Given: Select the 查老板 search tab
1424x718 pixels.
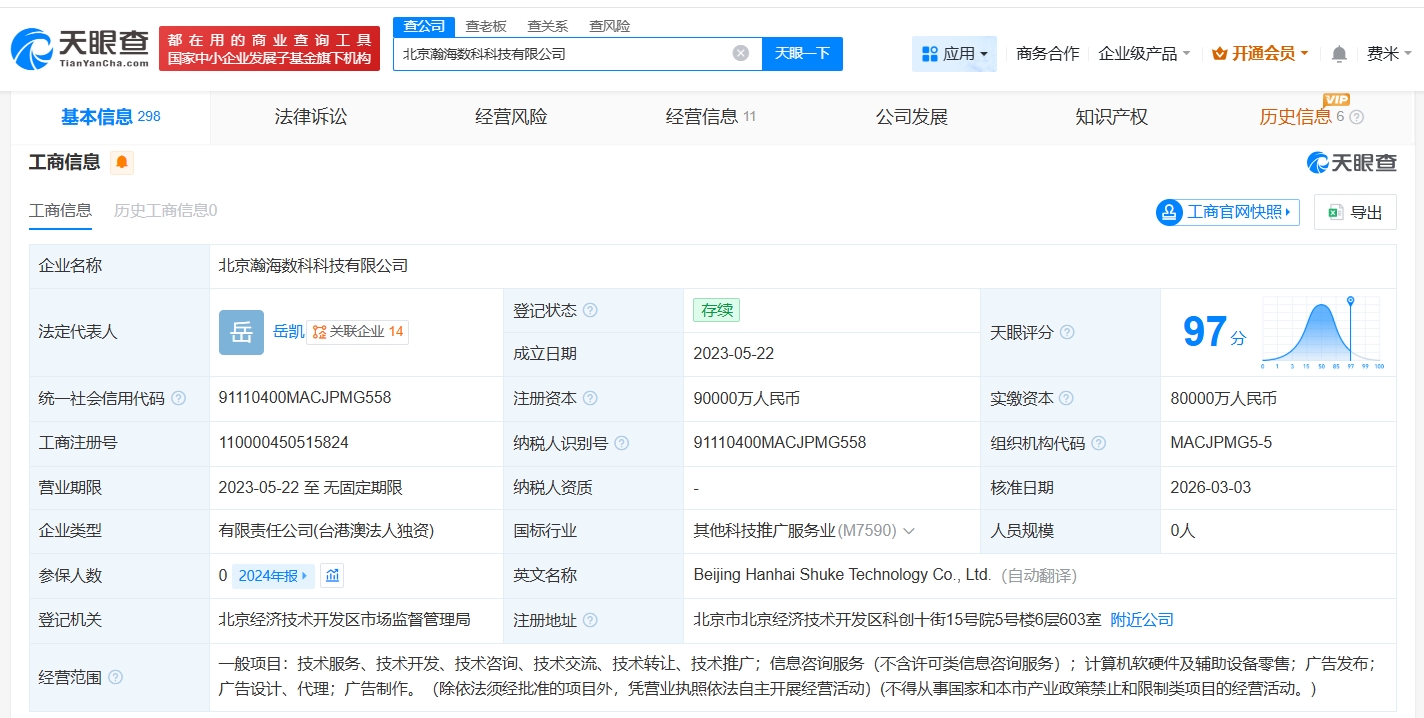Looking at the screenshot, I should tap(486, 26).
